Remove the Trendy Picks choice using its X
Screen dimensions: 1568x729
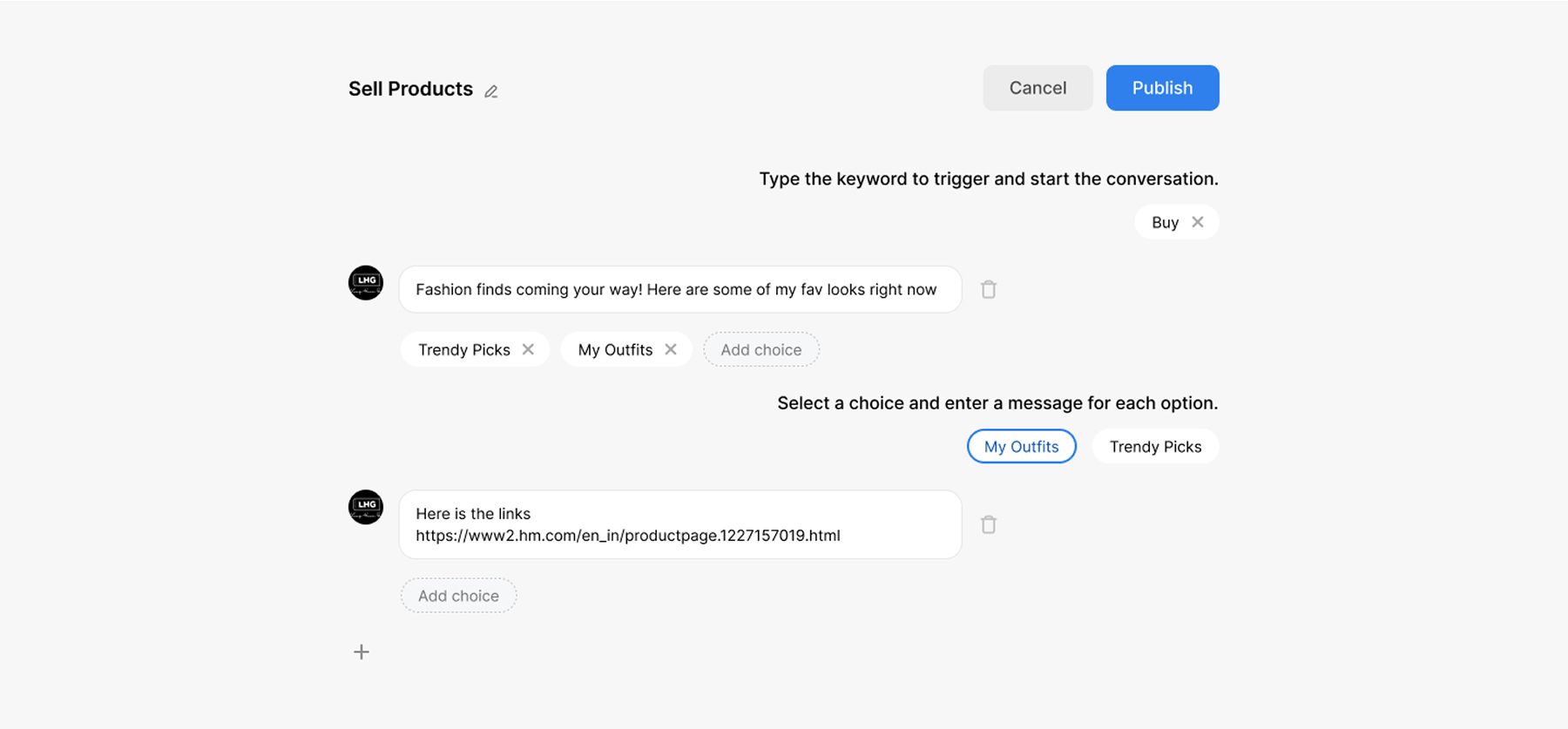tap(528, 349)
